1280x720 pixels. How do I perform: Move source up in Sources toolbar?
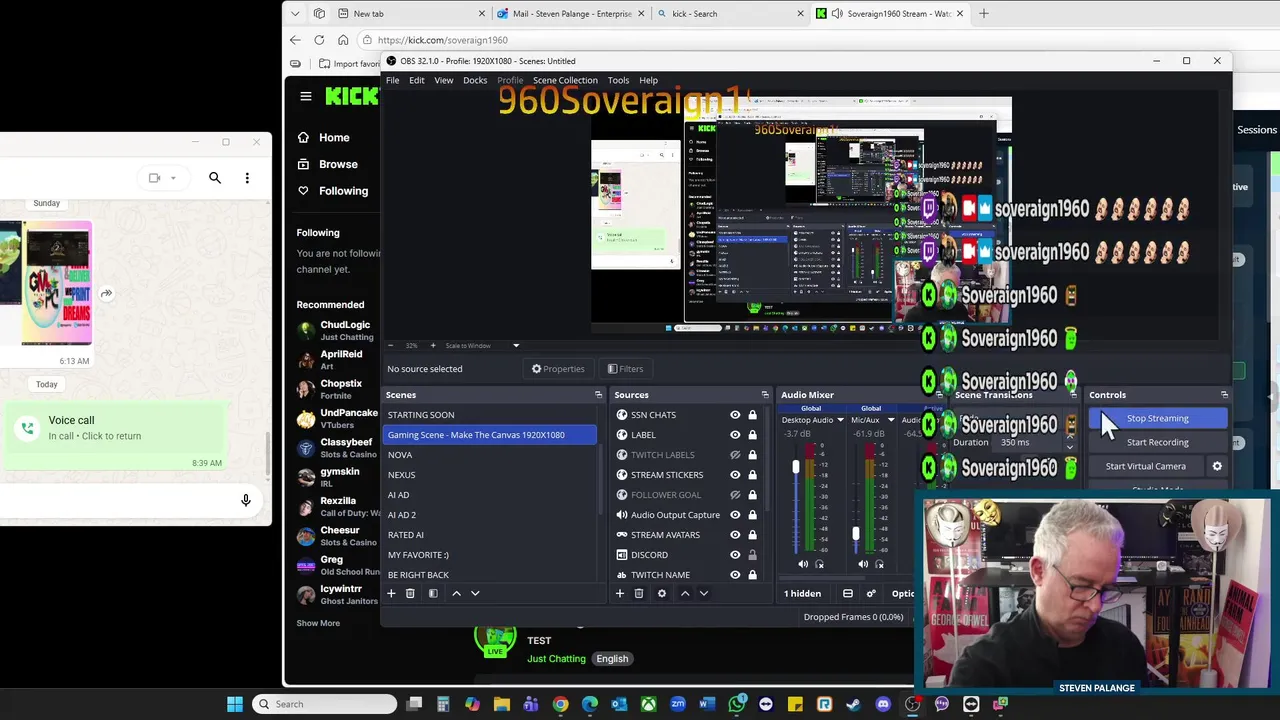pos(685,593)
